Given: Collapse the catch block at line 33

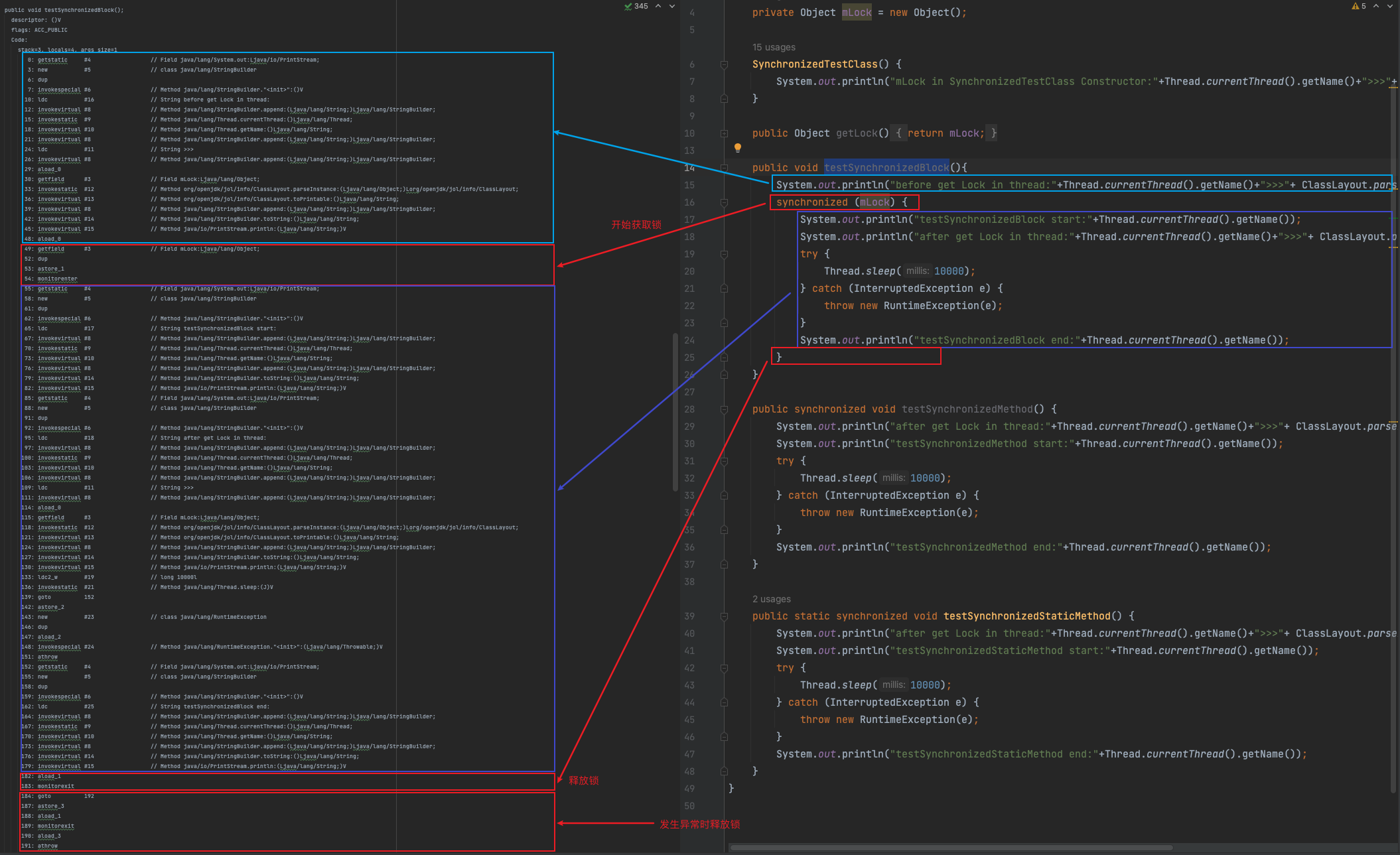Looking at the screenshot, I should pos(724,495).
